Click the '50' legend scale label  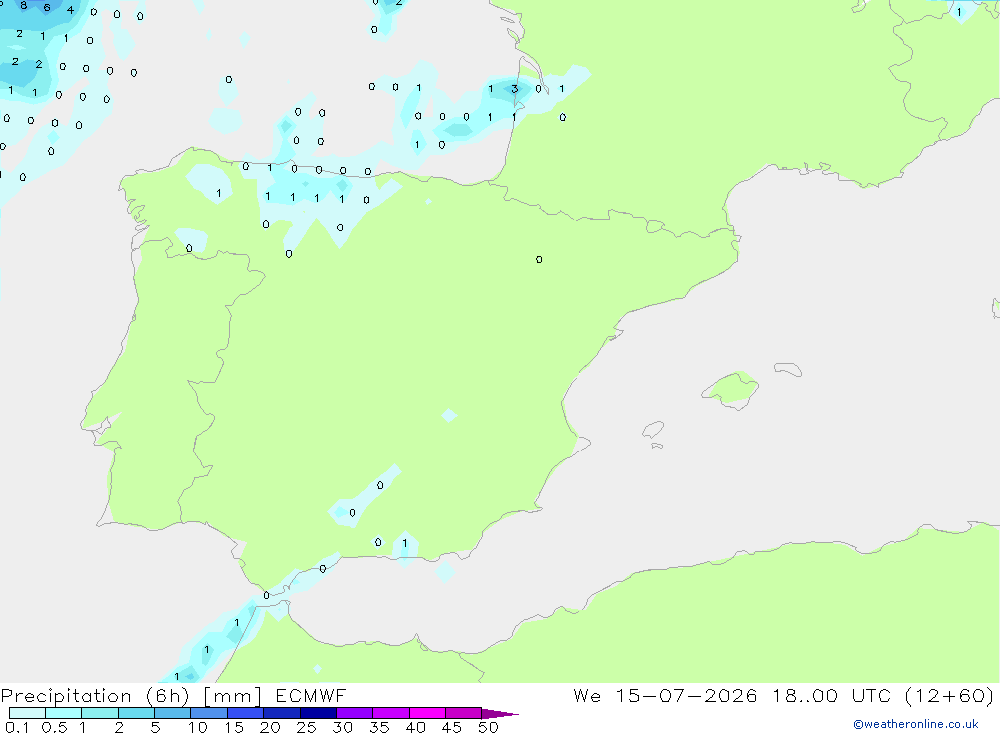coord(488,727)
